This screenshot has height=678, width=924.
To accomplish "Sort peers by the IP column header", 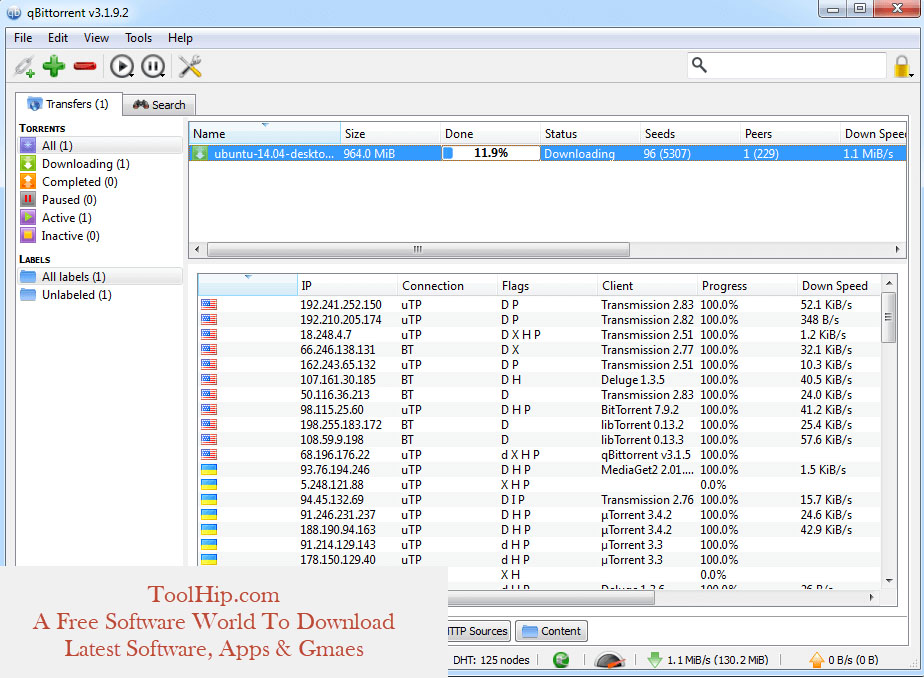I will [348, 286].
